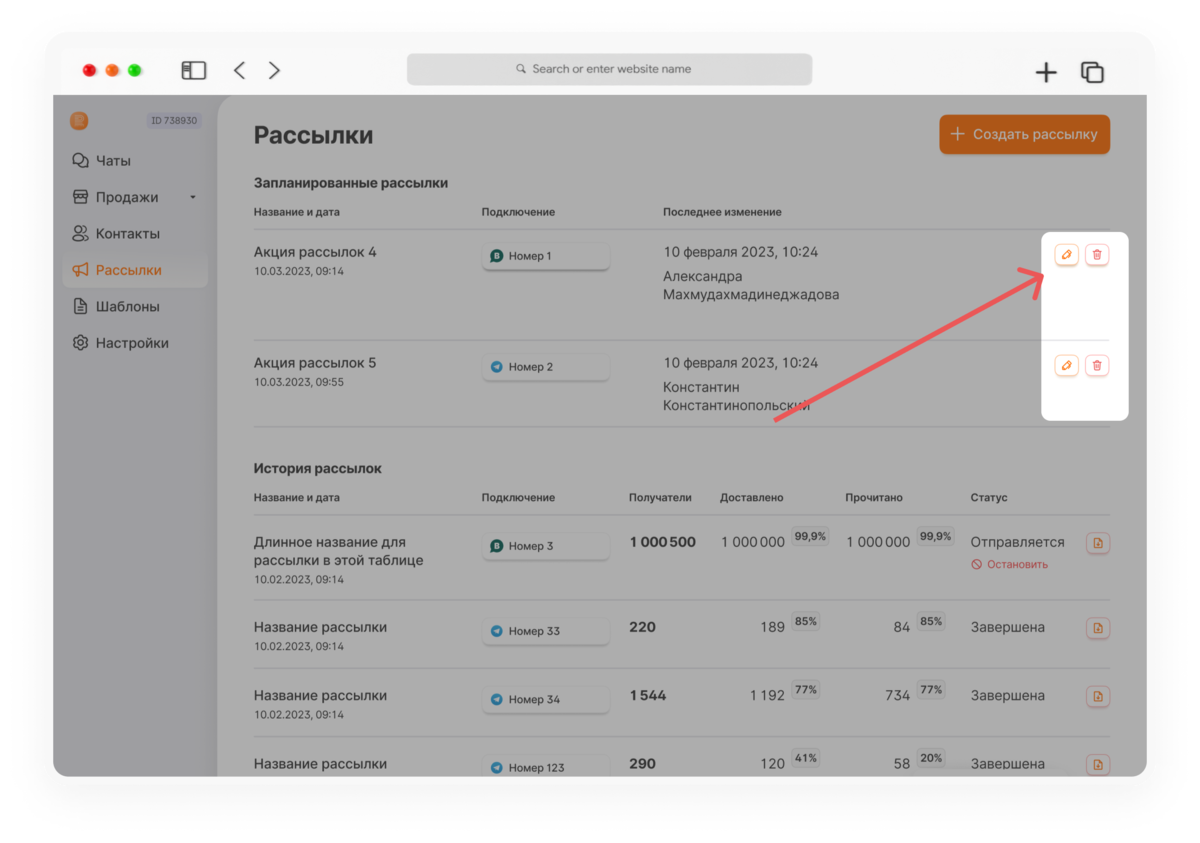Click Запланированные рассылки section heading
Screen dimensions: 1200x843
(351, 183)
